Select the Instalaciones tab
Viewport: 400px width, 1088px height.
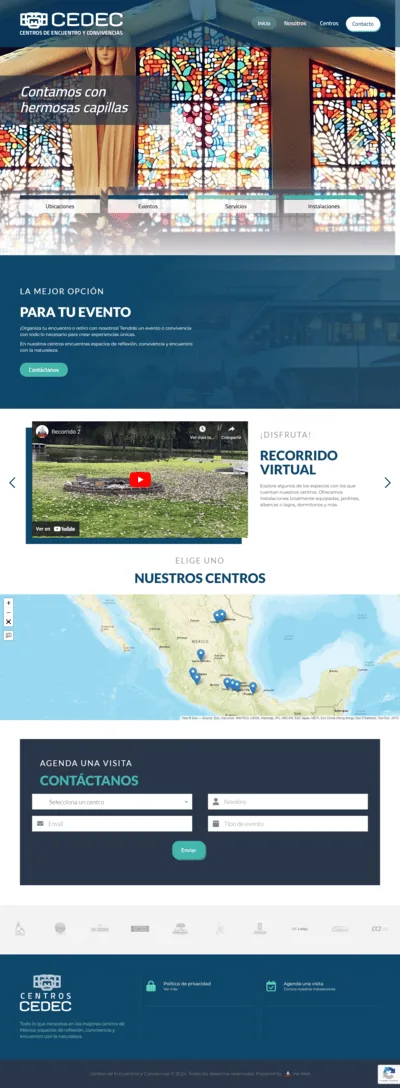[x=324, y=206]
